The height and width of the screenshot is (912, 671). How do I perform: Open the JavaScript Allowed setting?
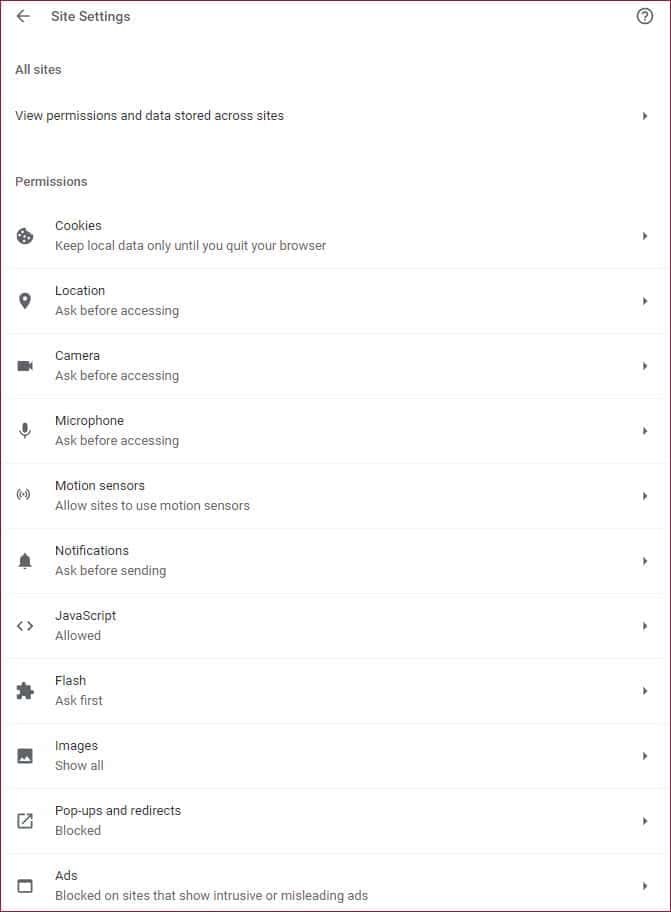click(336, 626)
